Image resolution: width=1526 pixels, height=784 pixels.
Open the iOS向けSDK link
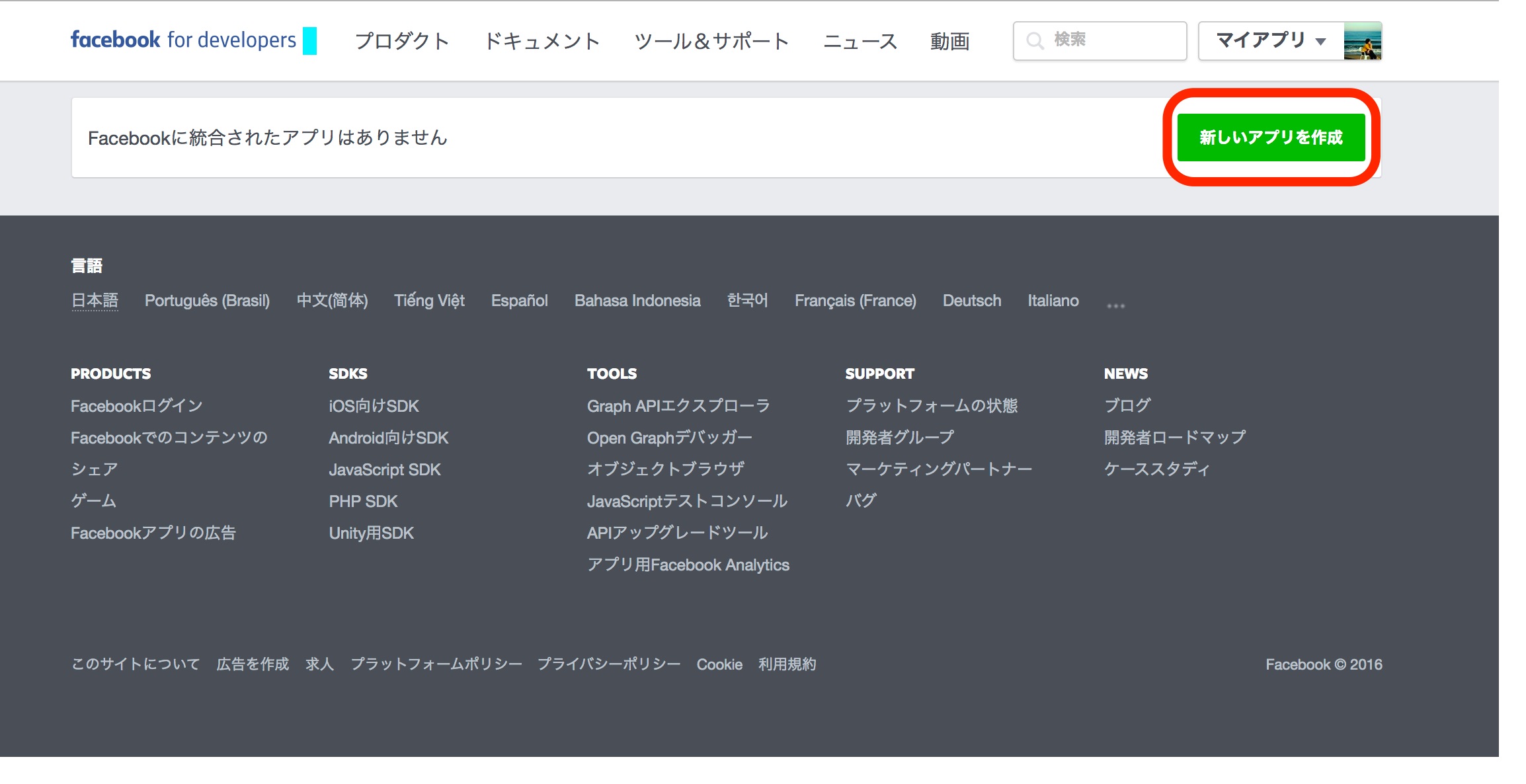point(374,406)
